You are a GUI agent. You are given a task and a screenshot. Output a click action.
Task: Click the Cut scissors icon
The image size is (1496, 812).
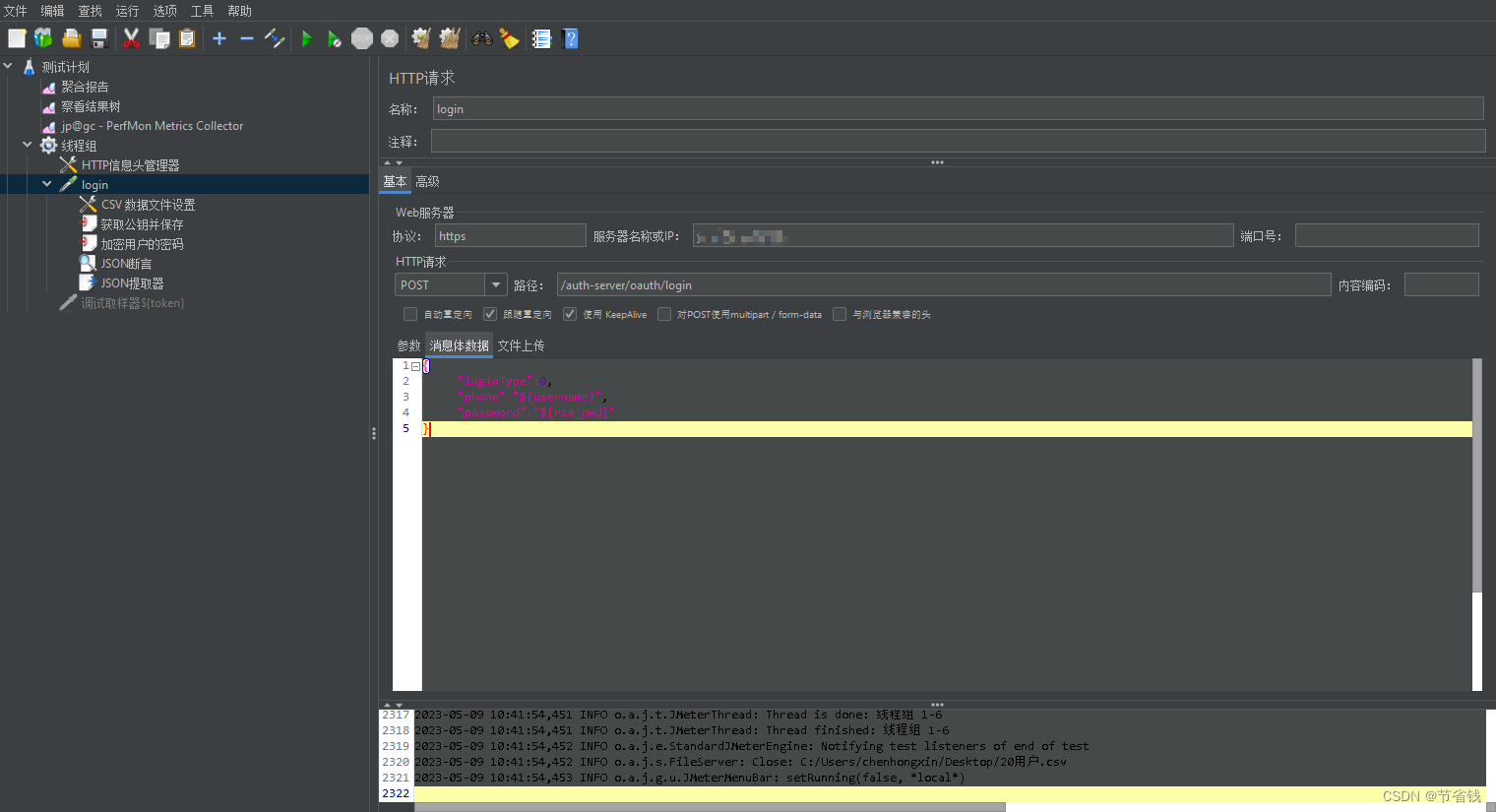coord(131,38)
